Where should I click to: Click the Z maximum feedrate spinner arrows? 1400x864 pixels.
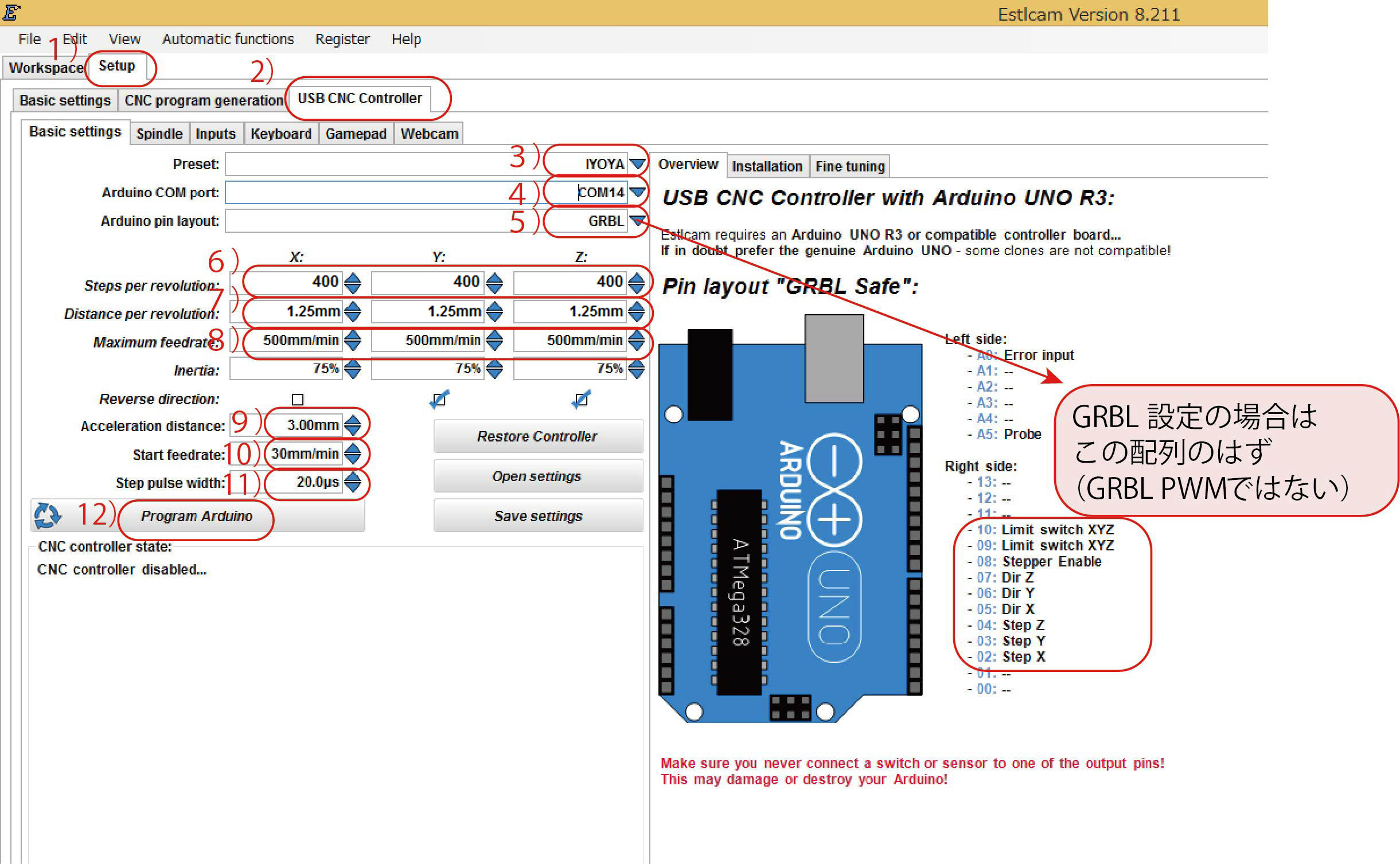coord(636,340)
